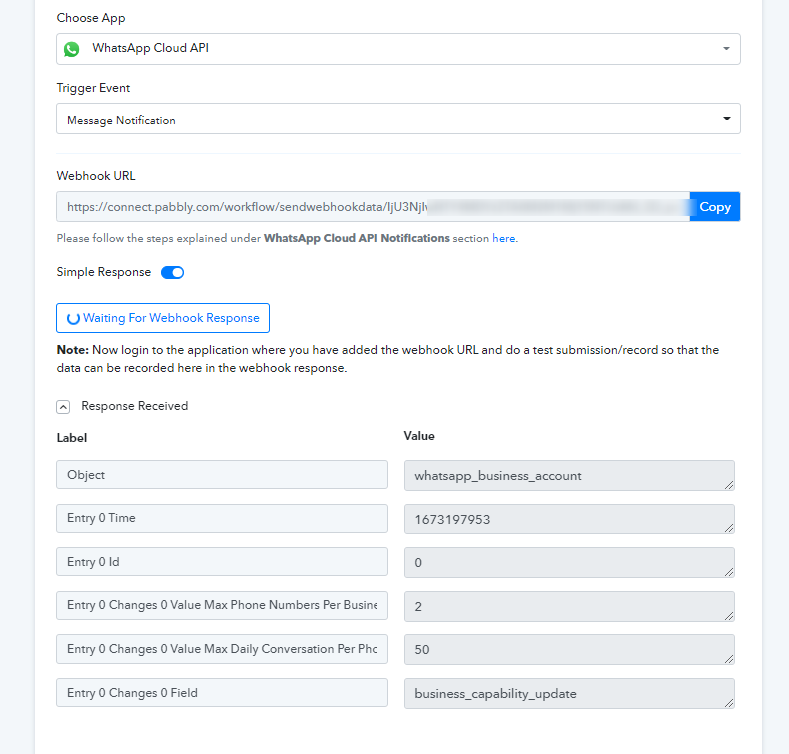
Task: Copy the Webhook URL
Action: [715, 206]
